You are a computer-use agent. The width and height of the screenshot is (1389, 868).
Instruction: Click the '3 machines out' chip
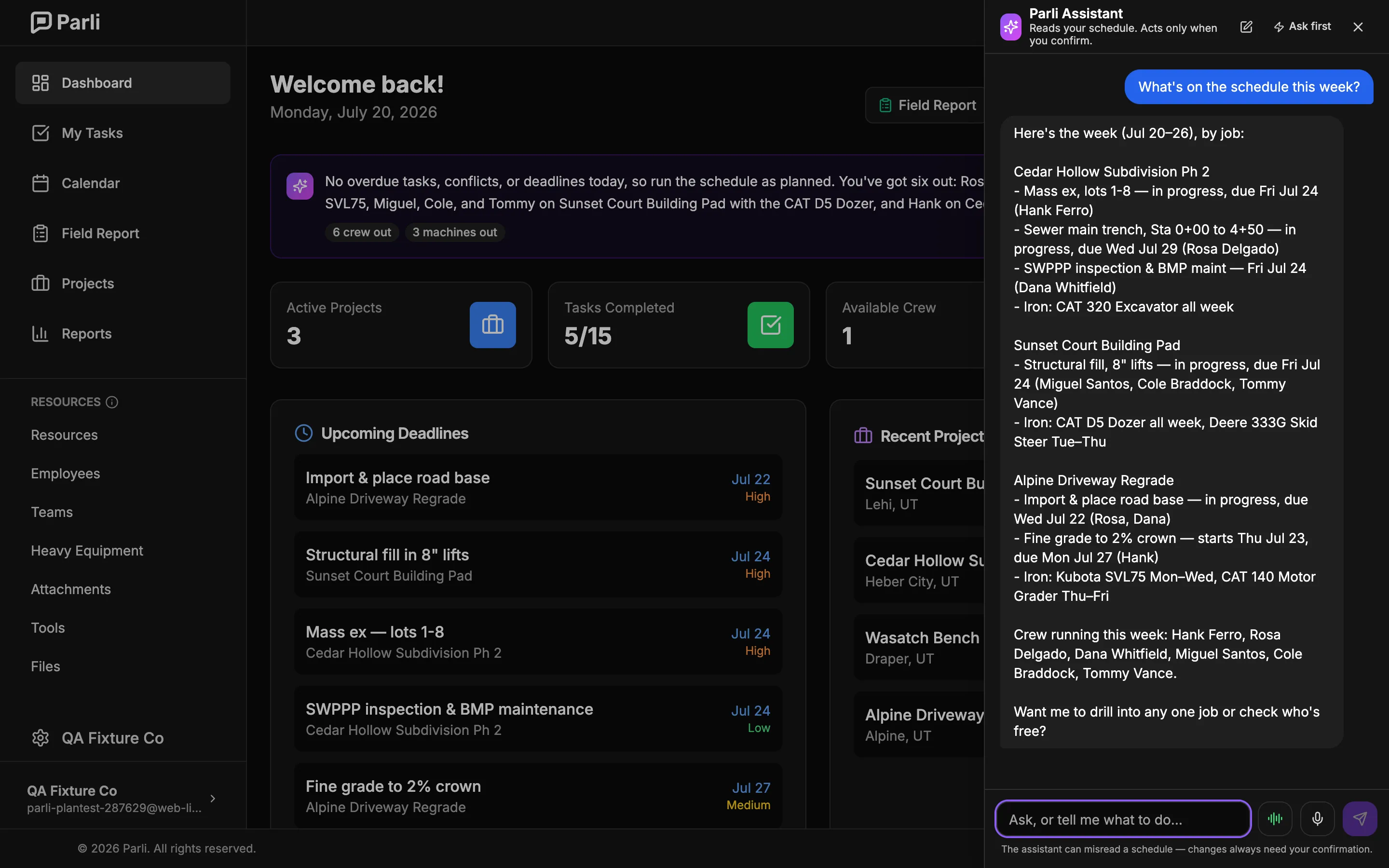[x=455, y=232]
